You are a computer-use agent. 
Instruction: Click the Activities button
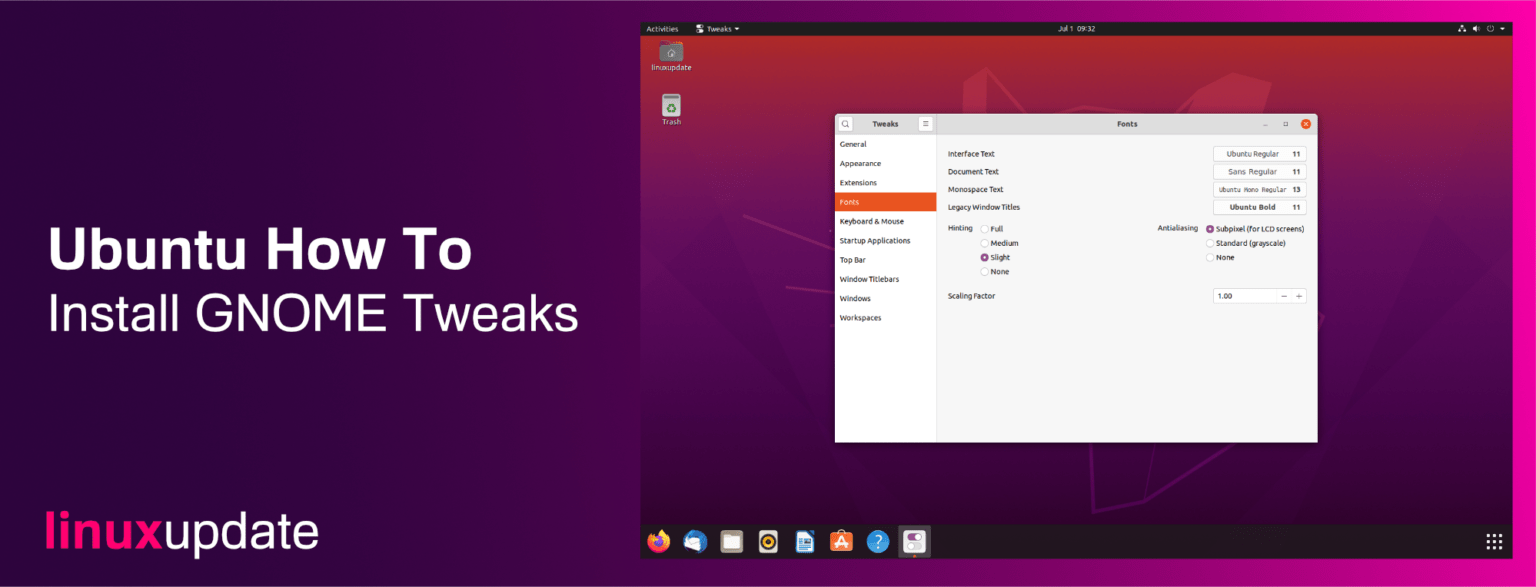662,29
